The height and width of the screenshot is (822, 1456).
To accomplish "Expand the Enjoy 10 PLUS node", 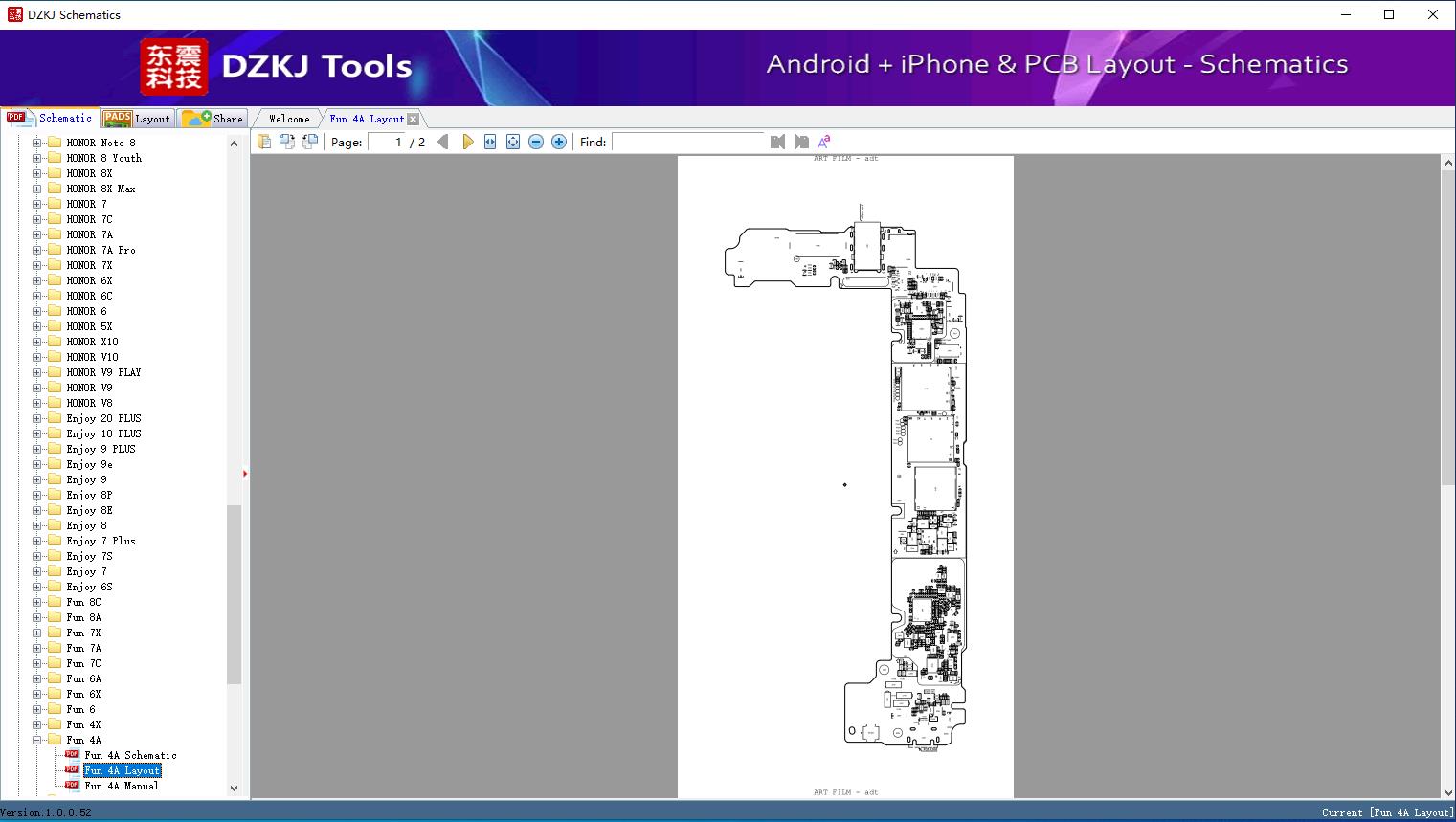I will pyautogui.click(x=37, y=433).
